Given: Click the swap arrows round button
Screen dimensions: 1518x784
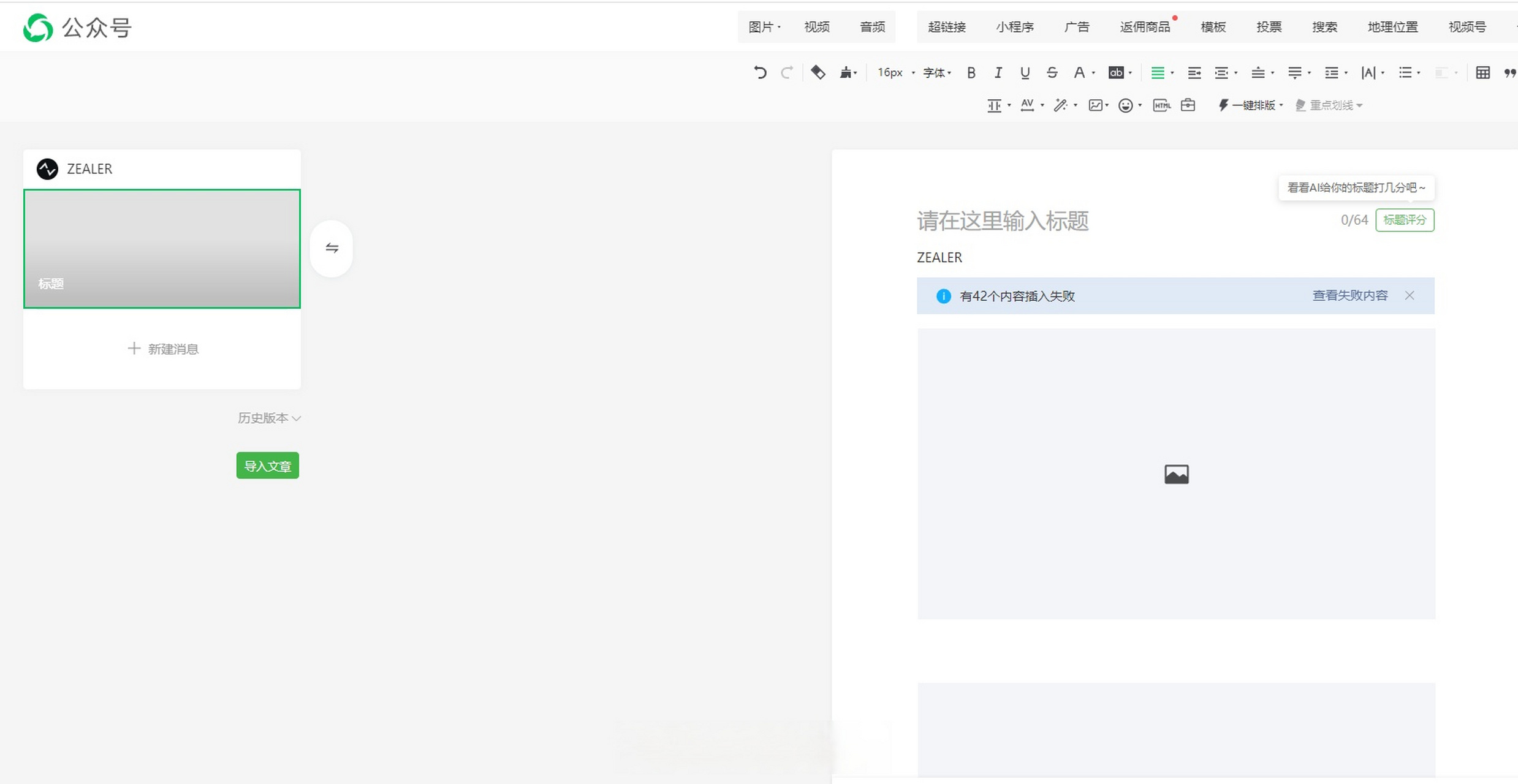Looking at the screenshot, I should (332, 248).
